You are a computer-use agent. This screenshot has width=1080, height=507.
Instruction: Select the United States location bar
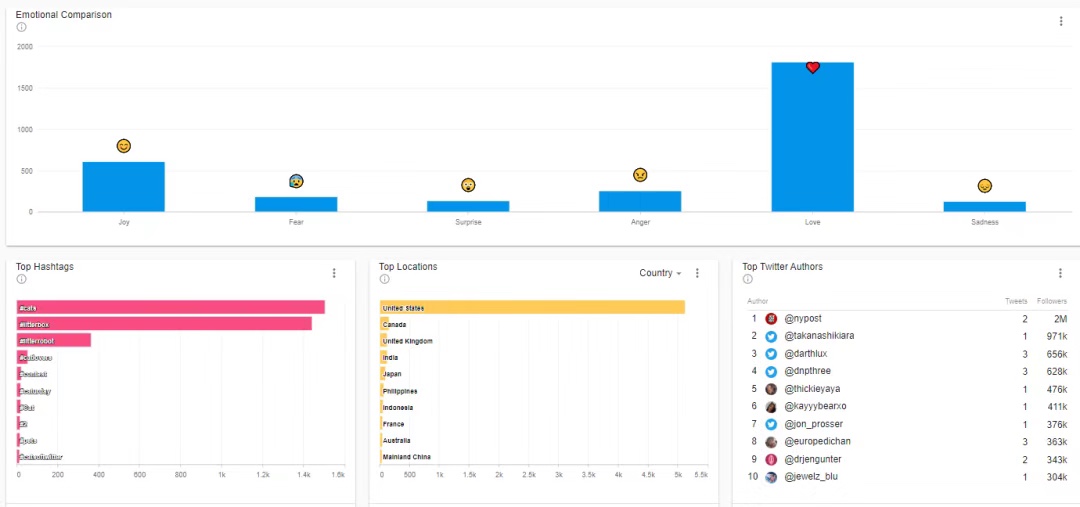(x=532, y=308)
